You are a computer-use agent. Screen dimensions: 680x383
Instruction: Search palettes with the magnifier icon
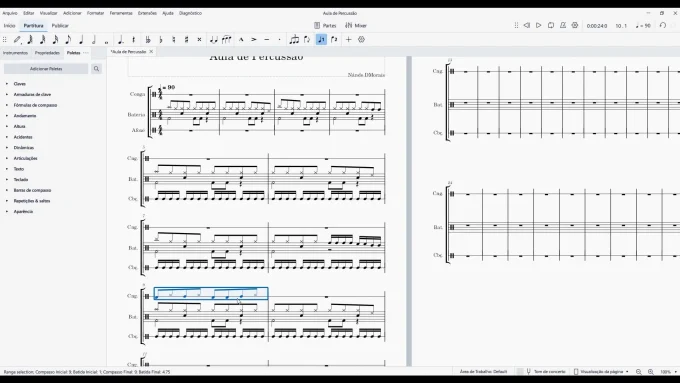[x=96, y=69]
